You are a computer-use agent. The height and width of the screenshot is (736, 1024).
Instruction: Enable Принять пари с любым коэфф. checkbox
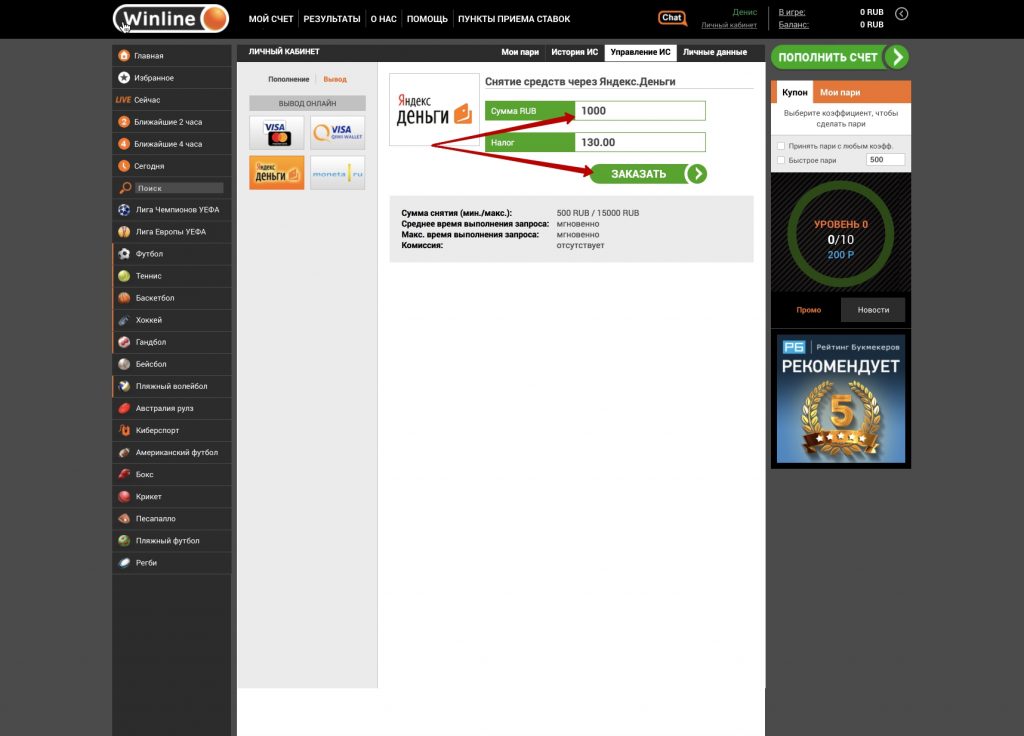click(x=781, y=146)
